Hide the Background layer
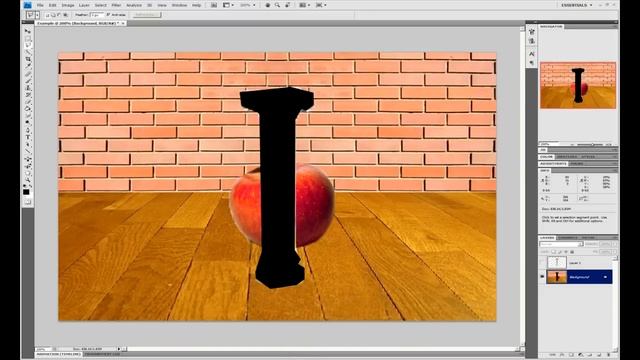The width and height of the screenshot is (640, 360). (x=542, y=276)
